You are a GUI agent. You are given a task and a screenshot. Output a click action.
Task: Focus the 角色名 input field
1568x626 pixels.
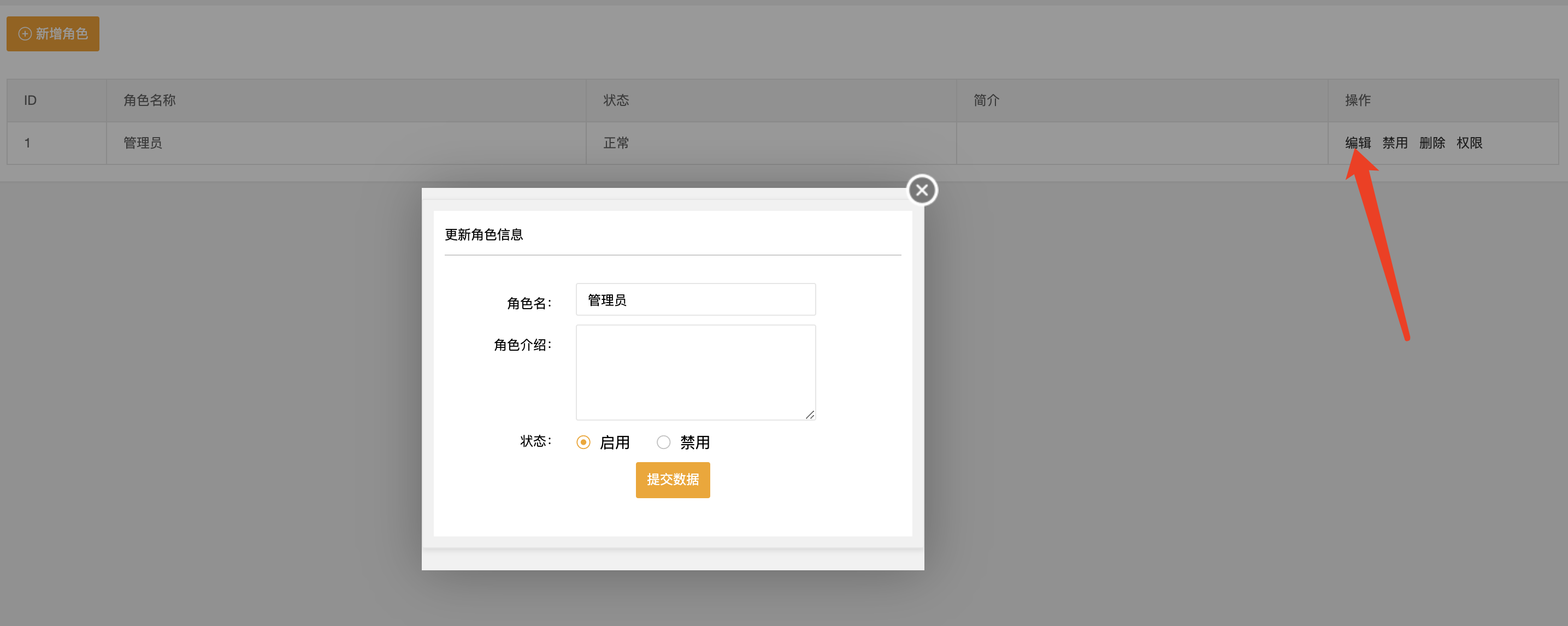pyautogui.click(x=695, y=299)
